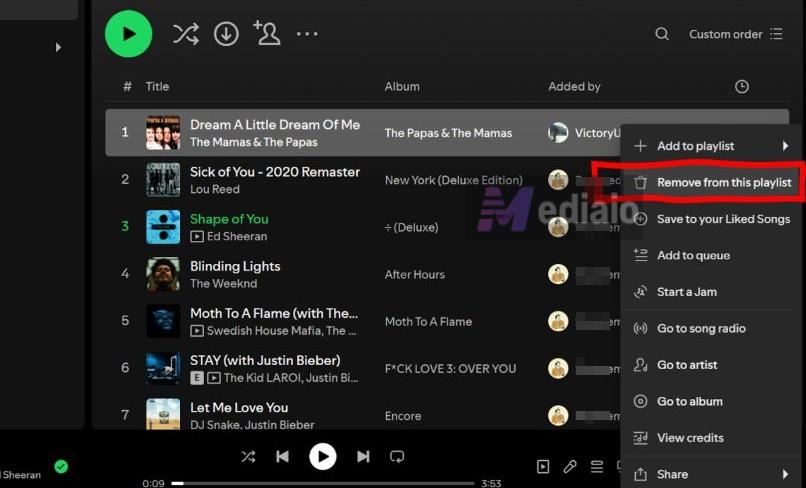The height and width of the screenshot is (488, 806).
Task: Open The Weeknd artist link
Action: (214, 284)
